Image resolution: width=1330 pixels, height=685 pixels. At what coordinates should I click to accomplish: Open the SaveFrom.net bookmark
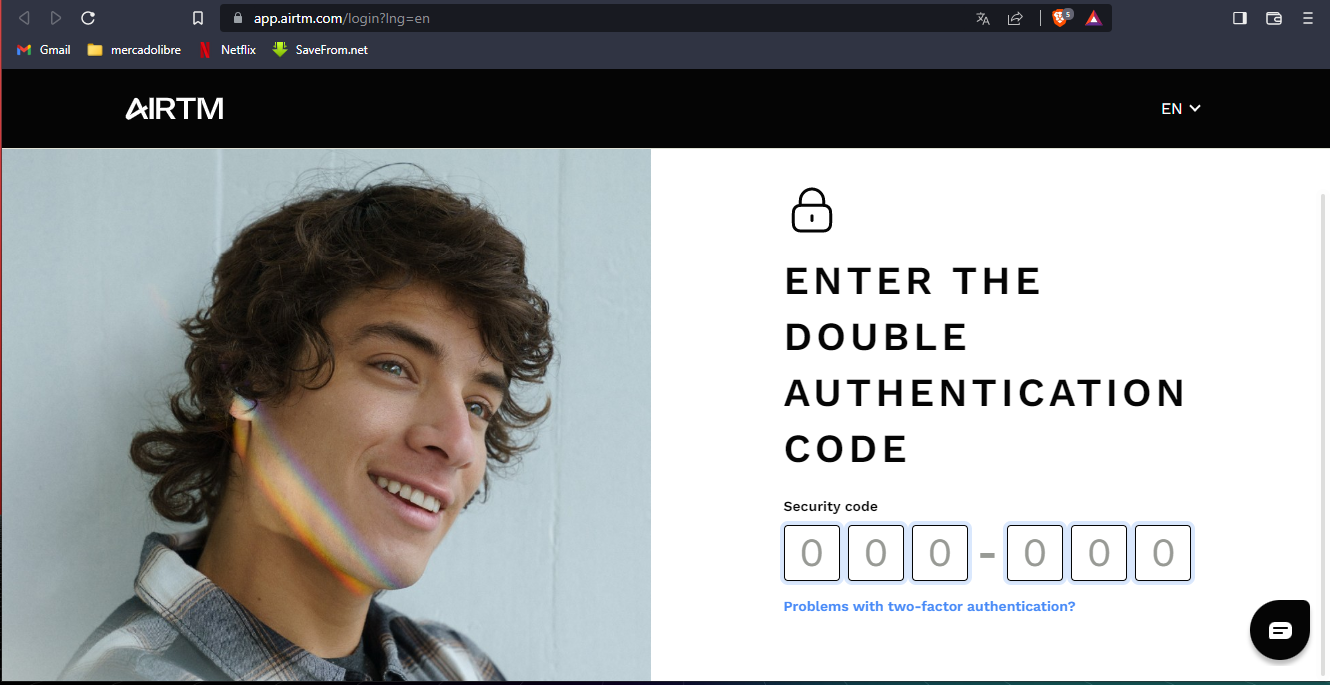pyautogui.click(x=320, y=49)
